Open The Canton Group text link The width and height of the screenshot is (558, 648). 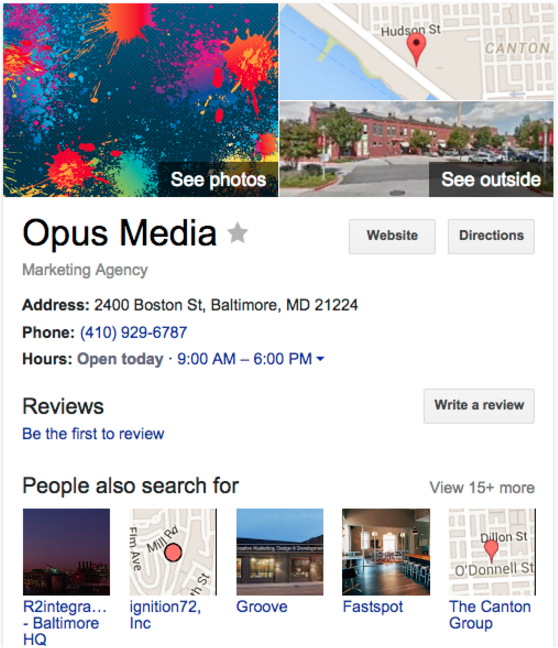[x=490, y=615]
